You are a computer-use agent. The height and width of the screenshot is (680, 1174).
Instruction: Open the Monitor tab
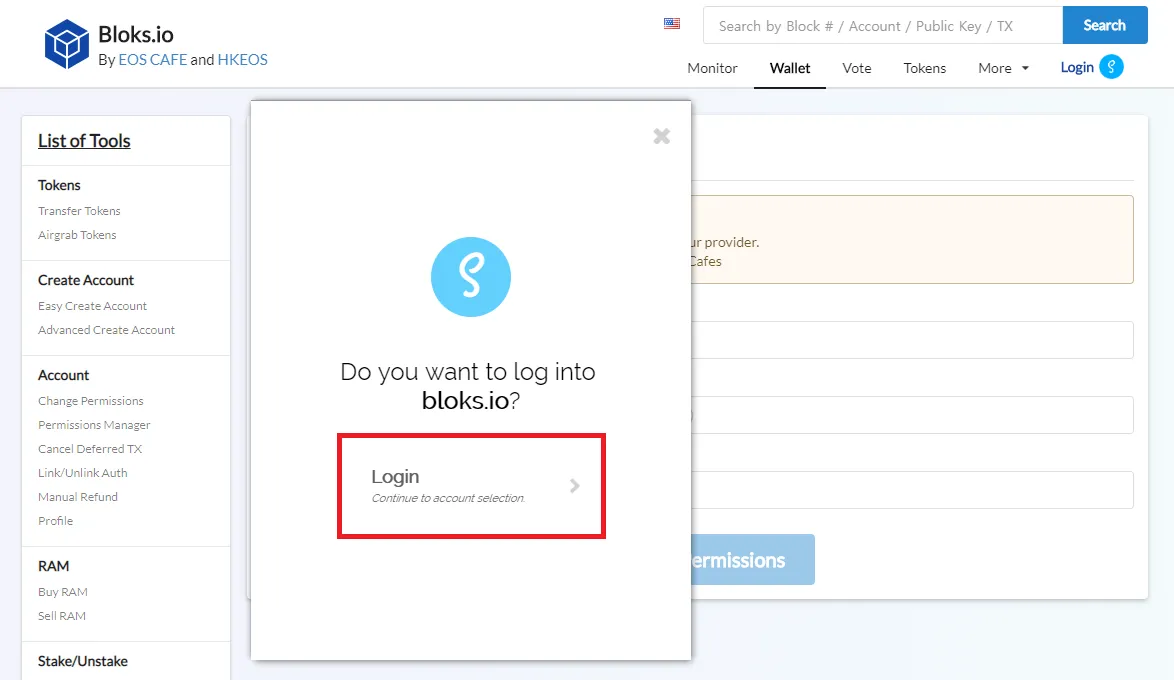[712, 68]
